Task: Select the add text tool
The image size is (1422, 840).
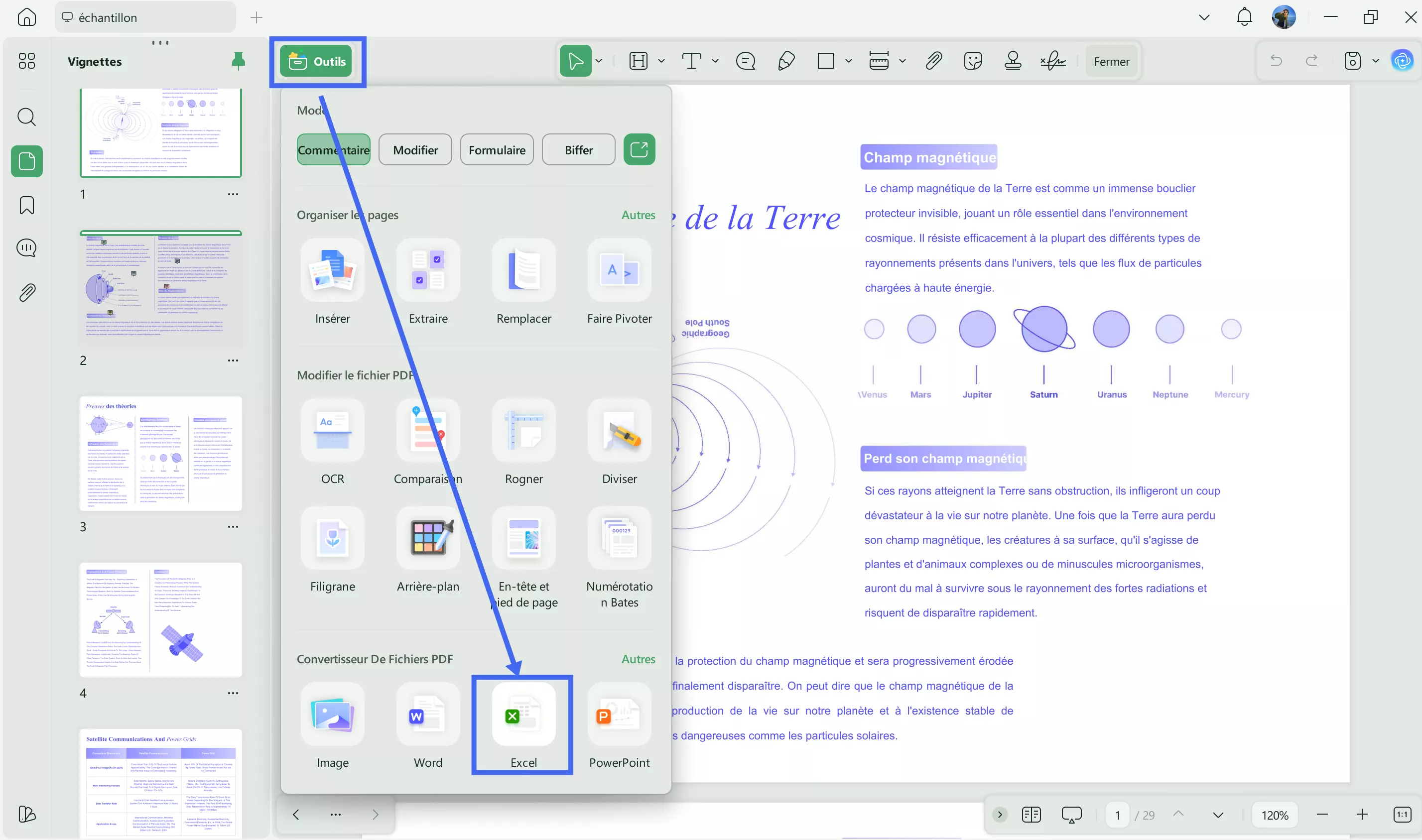Action: coord(692,61)
